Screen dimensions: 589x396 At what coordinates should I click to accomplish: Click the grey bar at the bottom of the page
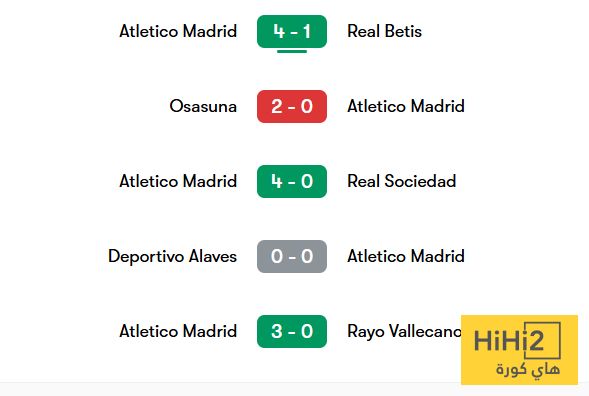tap(294, 389)
